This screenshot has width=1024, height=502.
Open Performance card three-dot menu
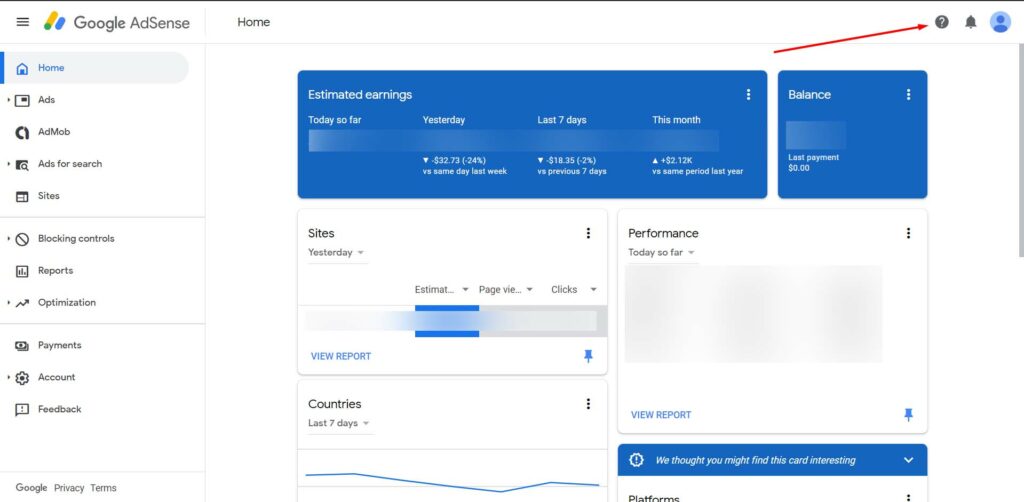pos(908,233)
